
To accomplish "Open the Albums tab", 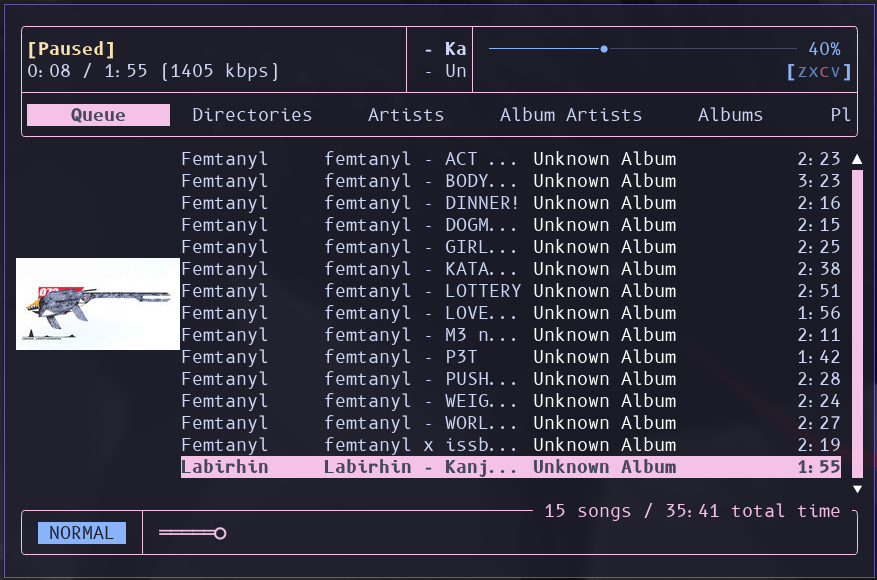I will click(x=730, y=115).
